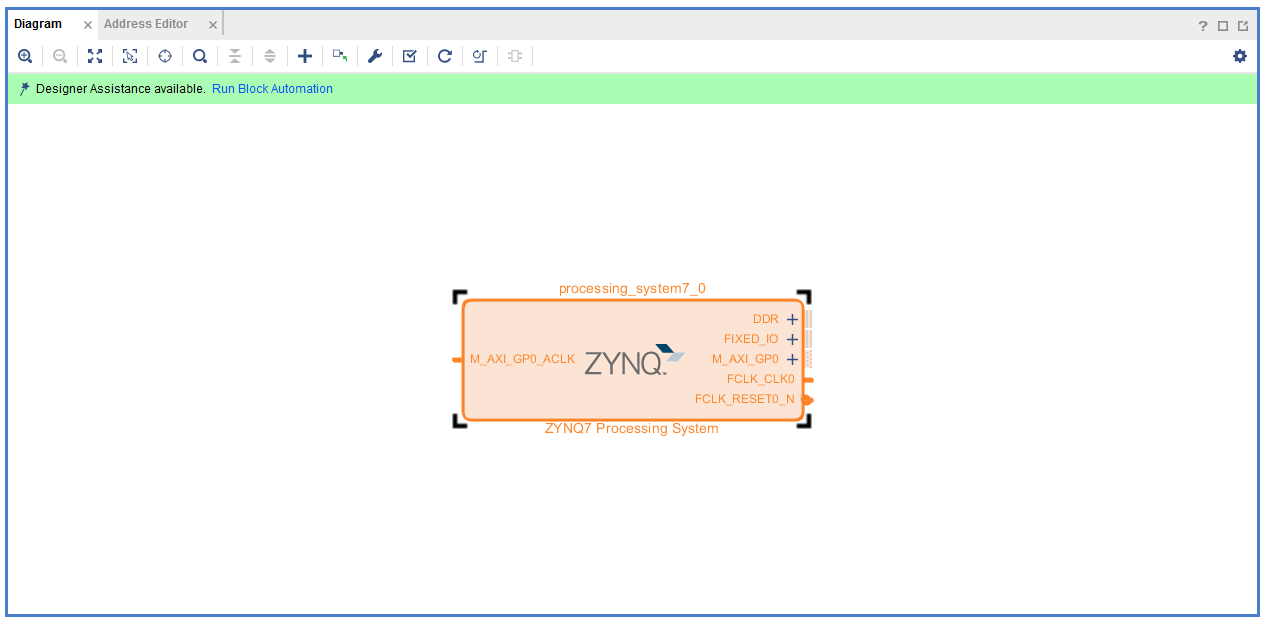Click the Regenerate Layout refresh icon
The image size is (1263, 621).
click(445, 56)
